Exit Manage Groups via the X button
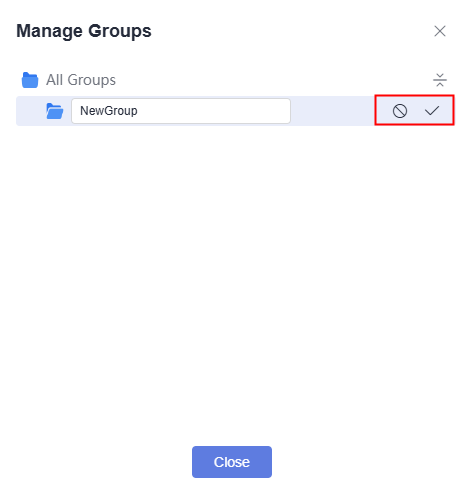 [x=440, y=31]
